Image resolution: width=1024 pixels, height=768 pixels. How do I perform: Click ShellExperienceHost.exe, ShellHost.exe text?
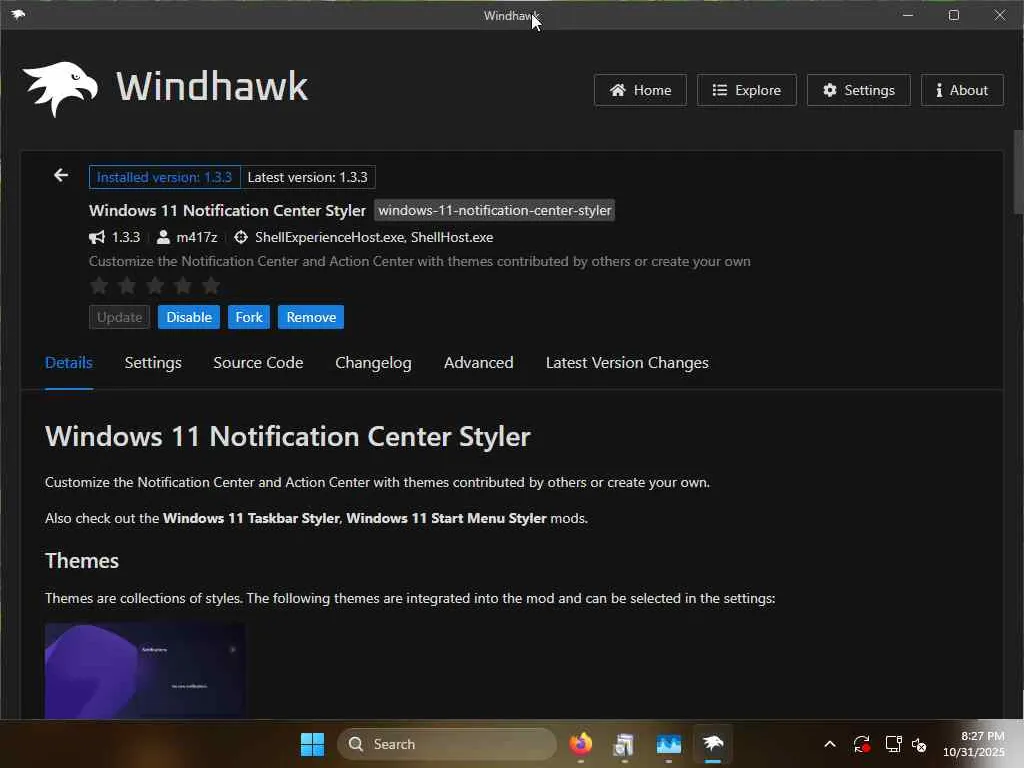(x=374, y=237)
